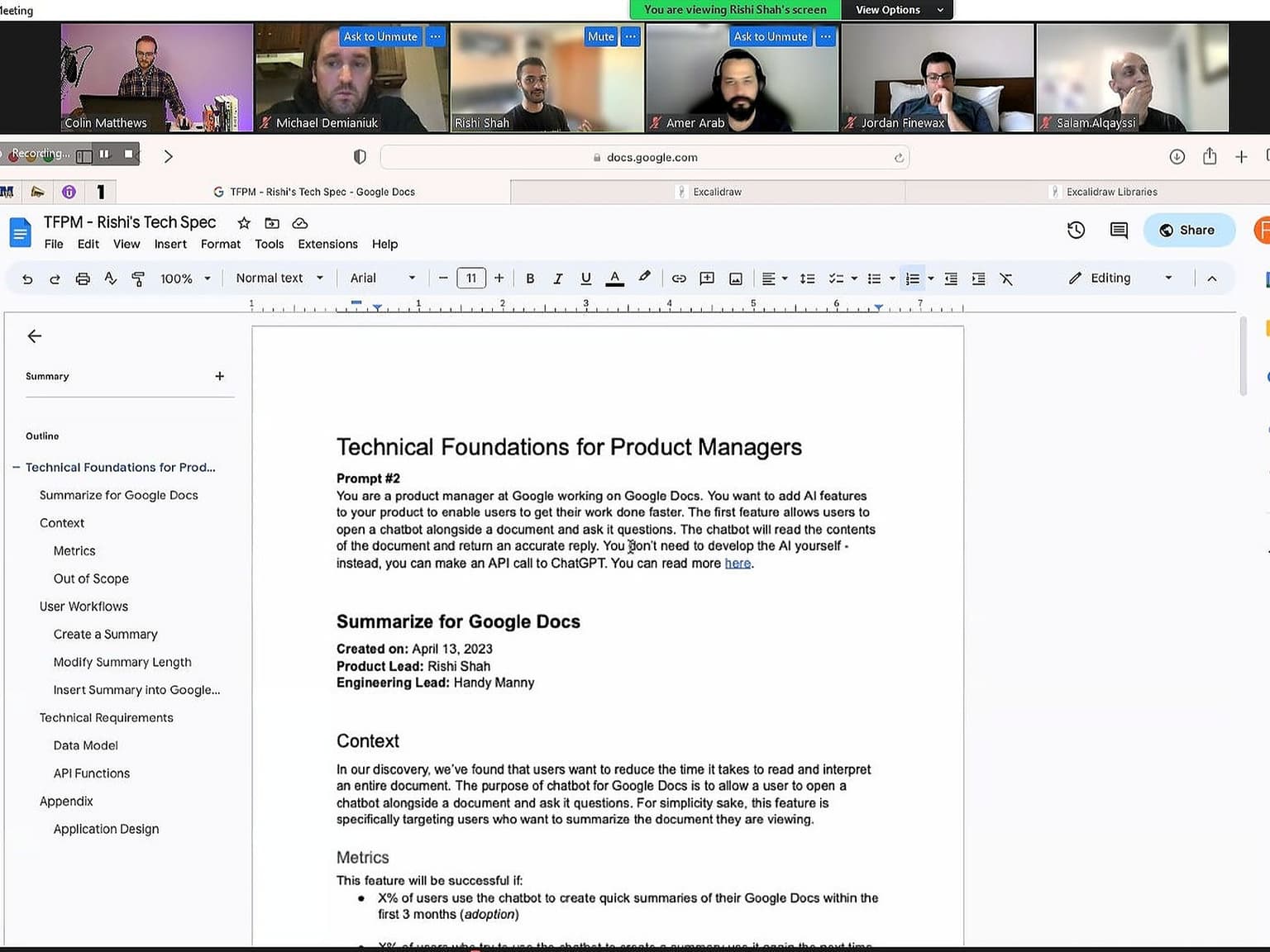Image resolution: width=1270 pixels, height=952 pixels.
Task: Pause the screen recording
Action: coord(104,154)
